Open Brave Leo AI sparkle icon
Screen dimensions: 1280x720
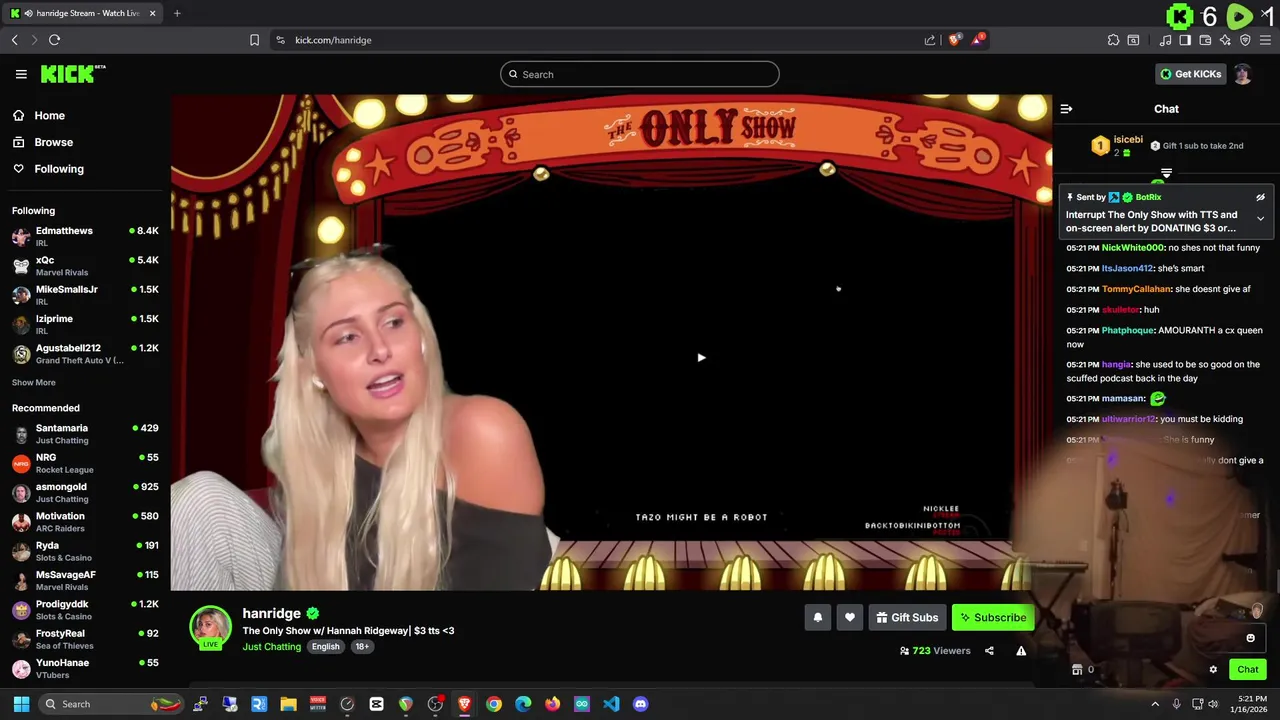[x=1225, y=40]
